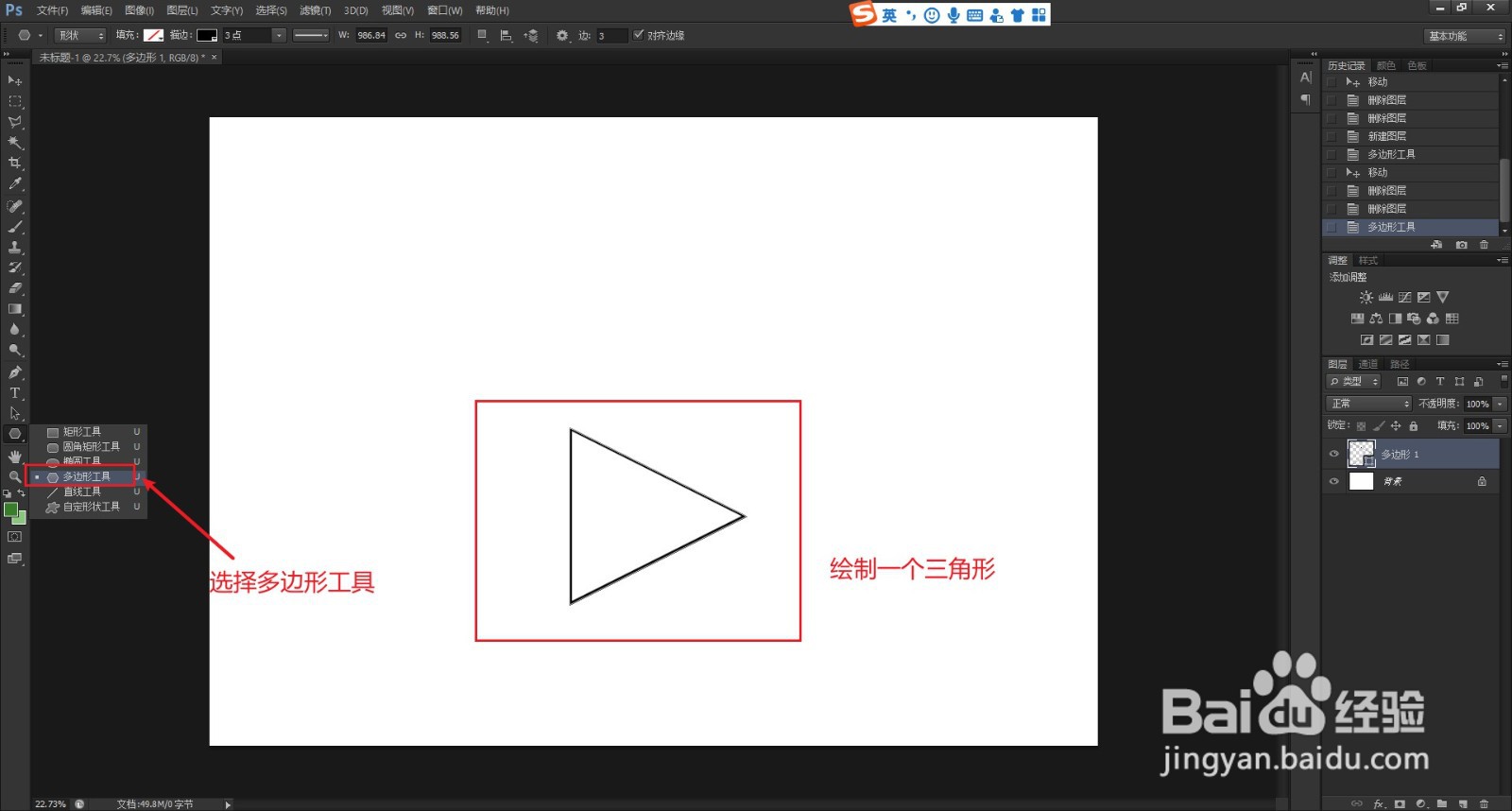The image size is (1512, 811).
Task: Open polygon settings gear in options bar
Action: pos(562,35)
